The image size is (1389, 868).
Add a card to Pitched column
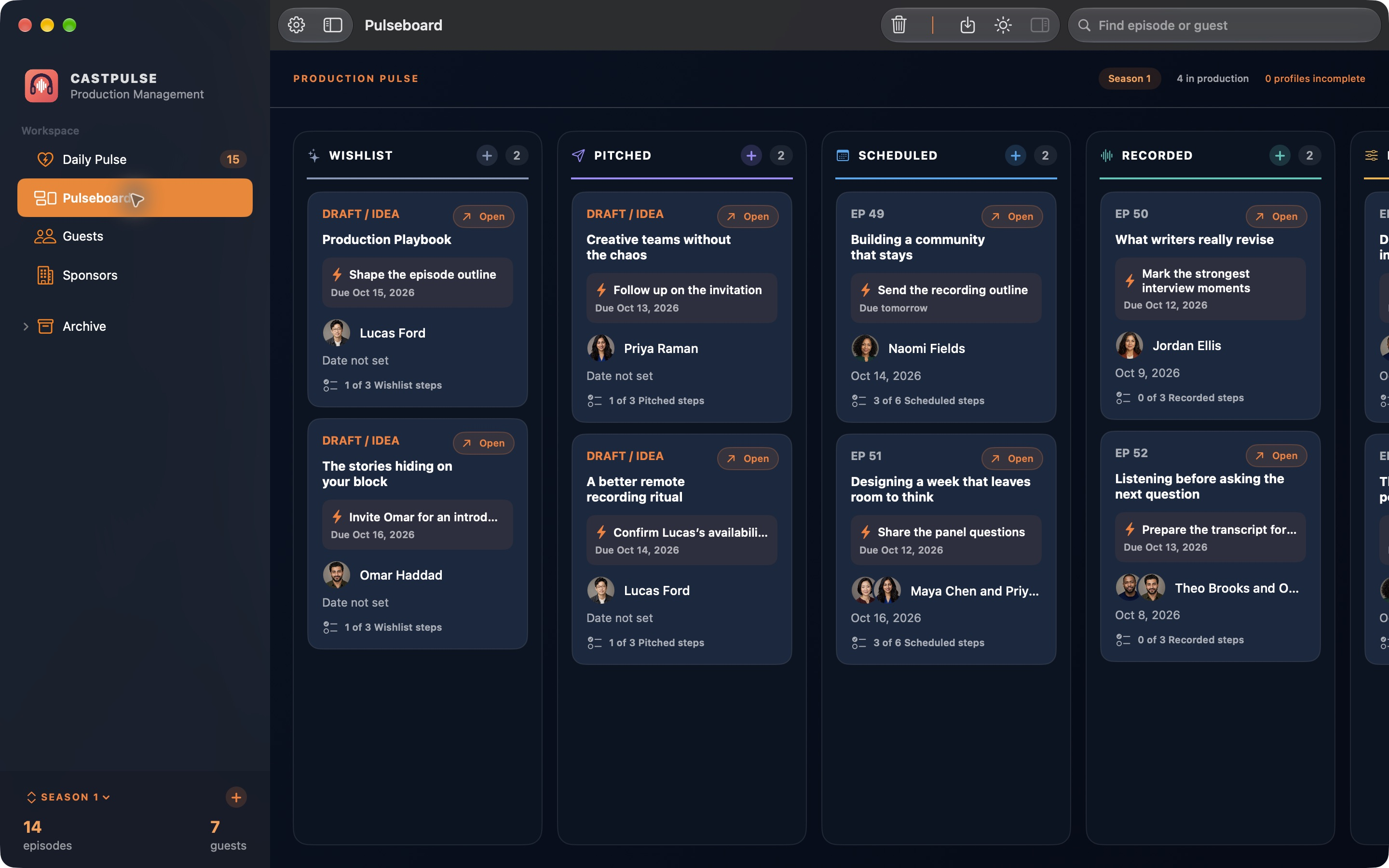click(751, 156)
